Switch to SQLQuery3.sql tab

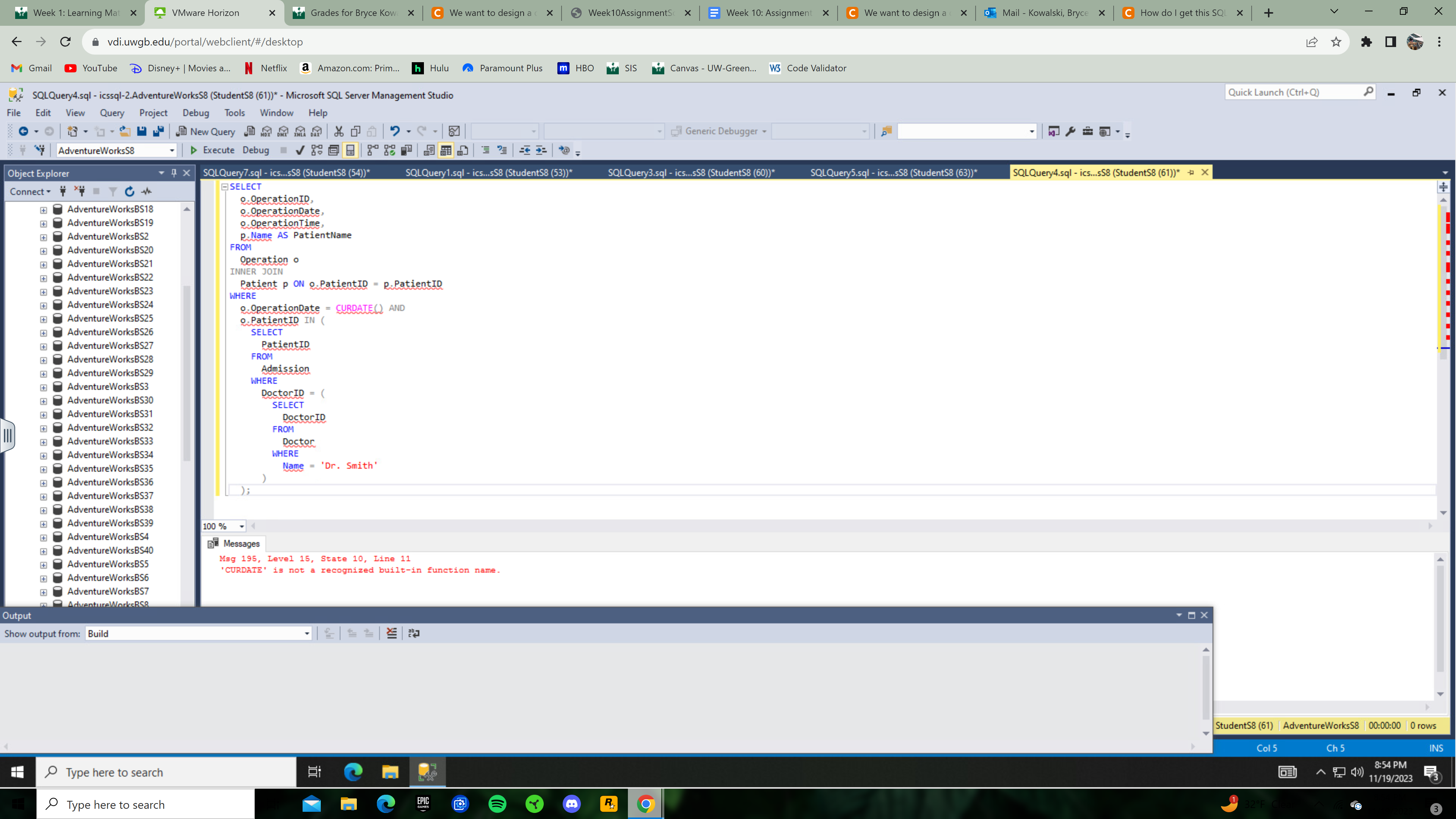coord(691,173)
